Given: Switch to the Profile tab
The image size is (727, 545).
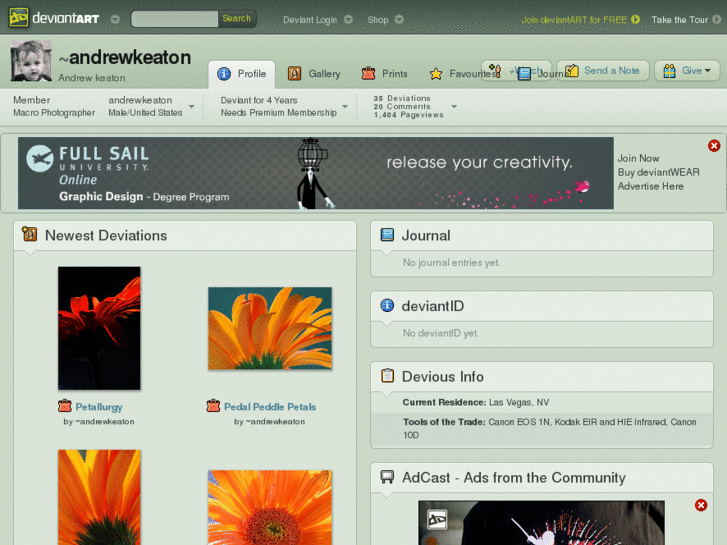Looking at the screenshot, I should pos(242,74).
